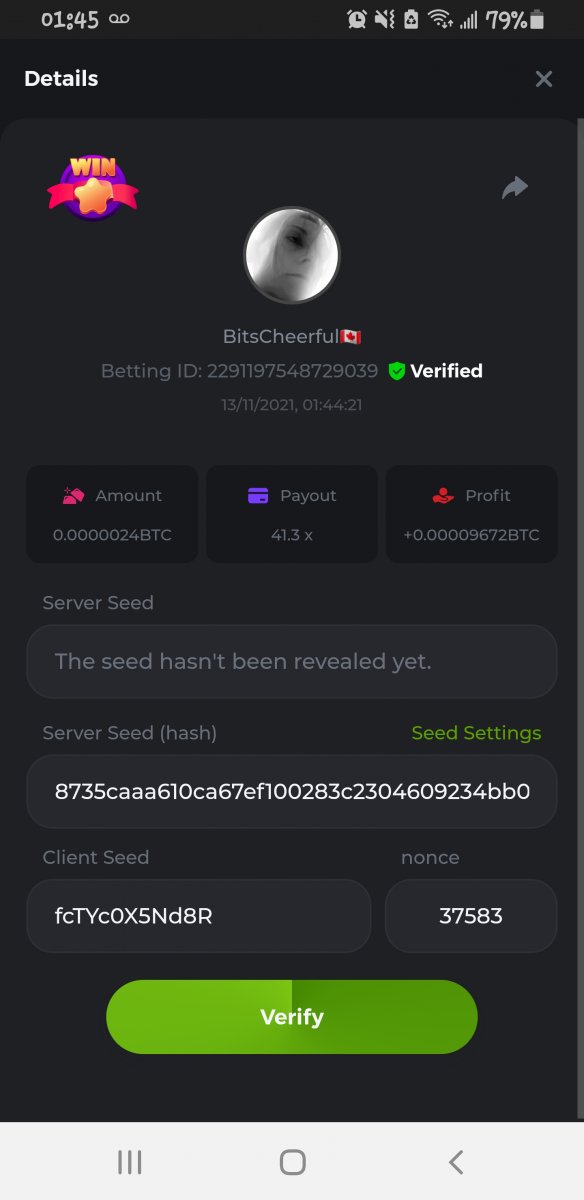Open Seed Settings link
Image resolution: width=584 pixels, height=1200 pixels.
[x=476, y=733]
